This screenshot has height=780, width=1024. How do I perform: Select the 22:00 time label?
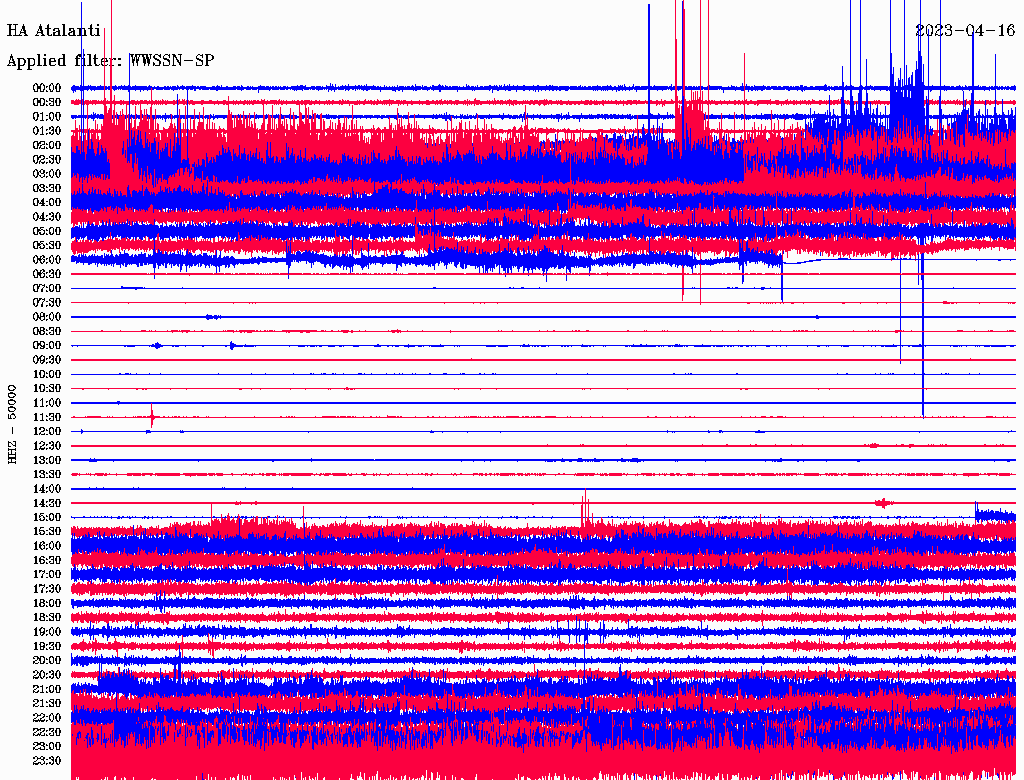point(47,717)
